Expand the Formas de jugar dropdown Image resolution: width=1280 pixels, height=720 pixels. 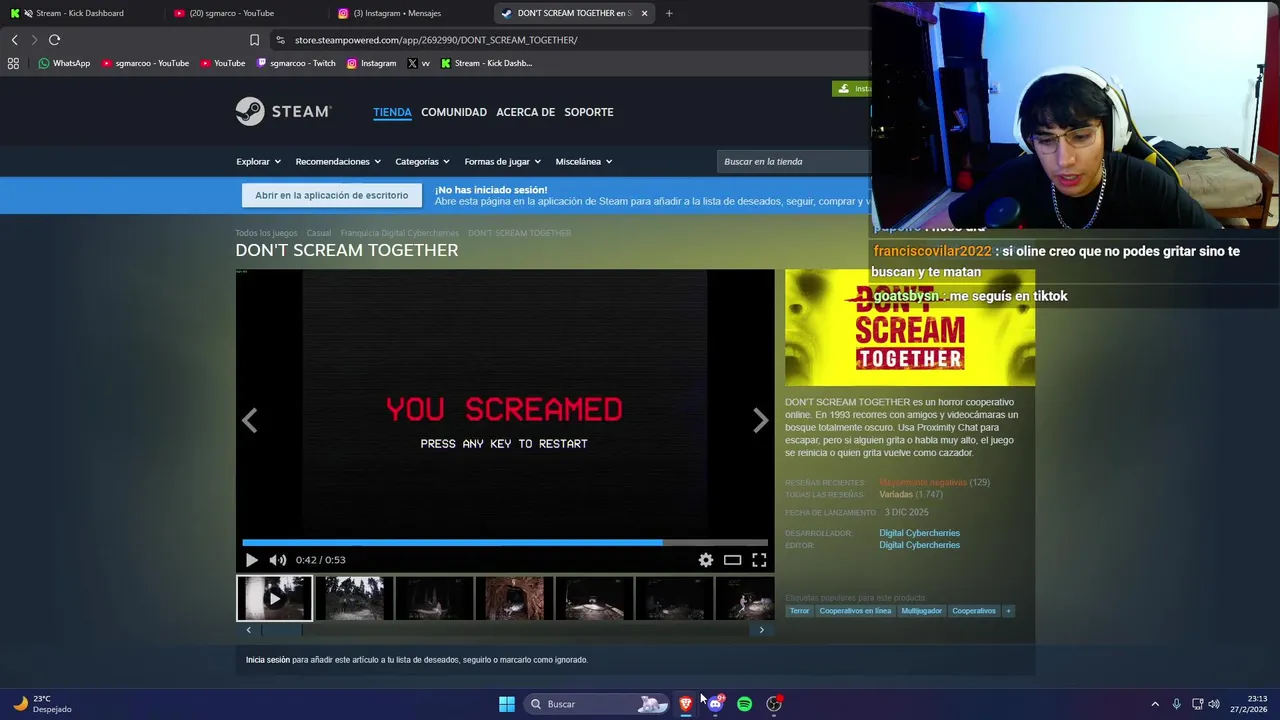[502, 161]
